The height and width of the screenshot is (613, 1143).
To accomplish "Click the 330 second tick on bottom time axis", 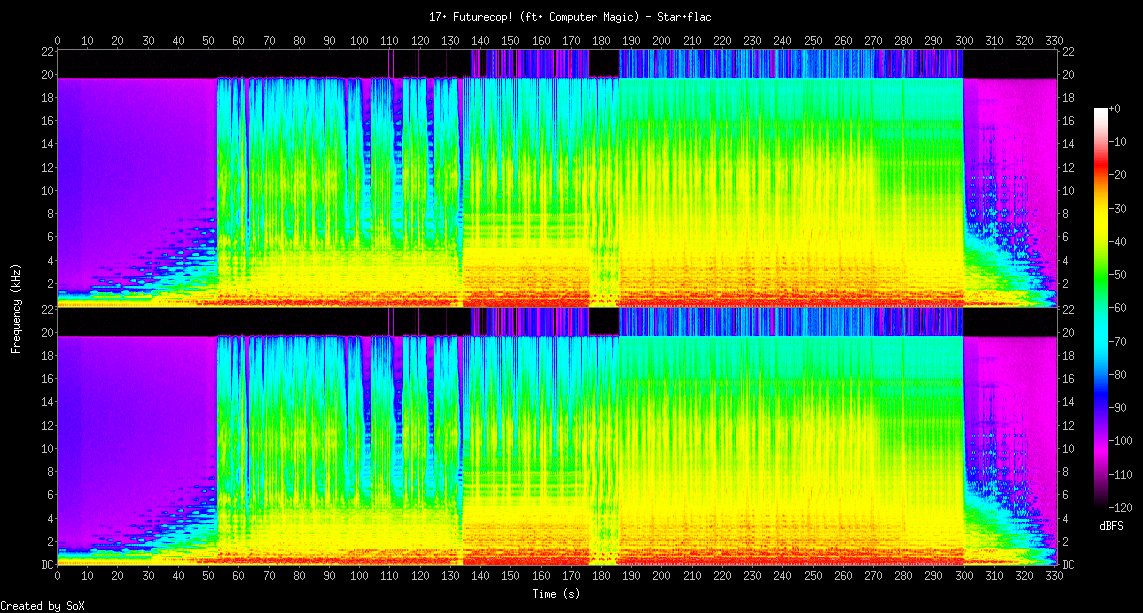I will pos(1054,578).
